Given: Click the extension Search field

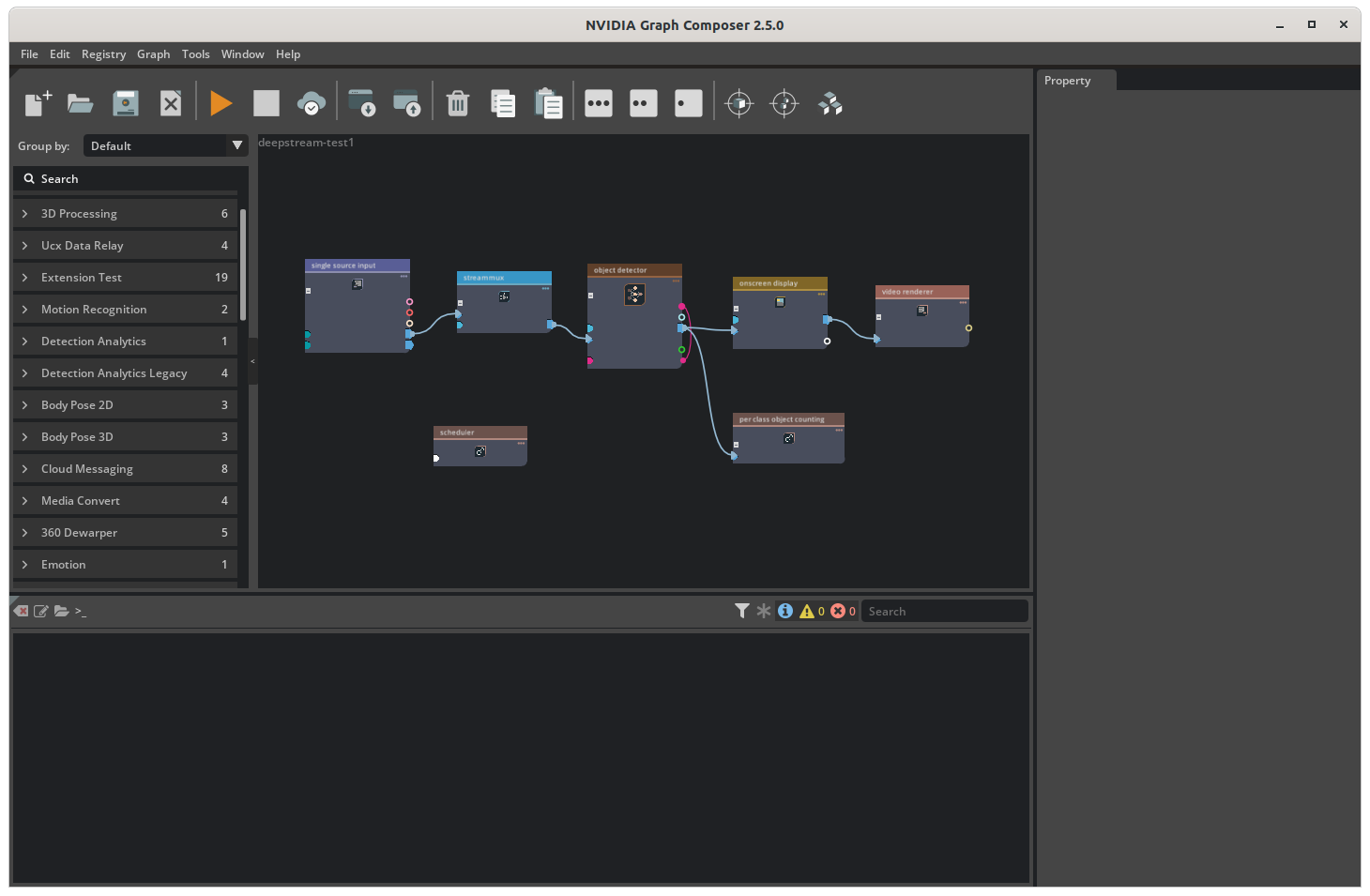Looking at the screenshot, I should [x=130, y=179].
